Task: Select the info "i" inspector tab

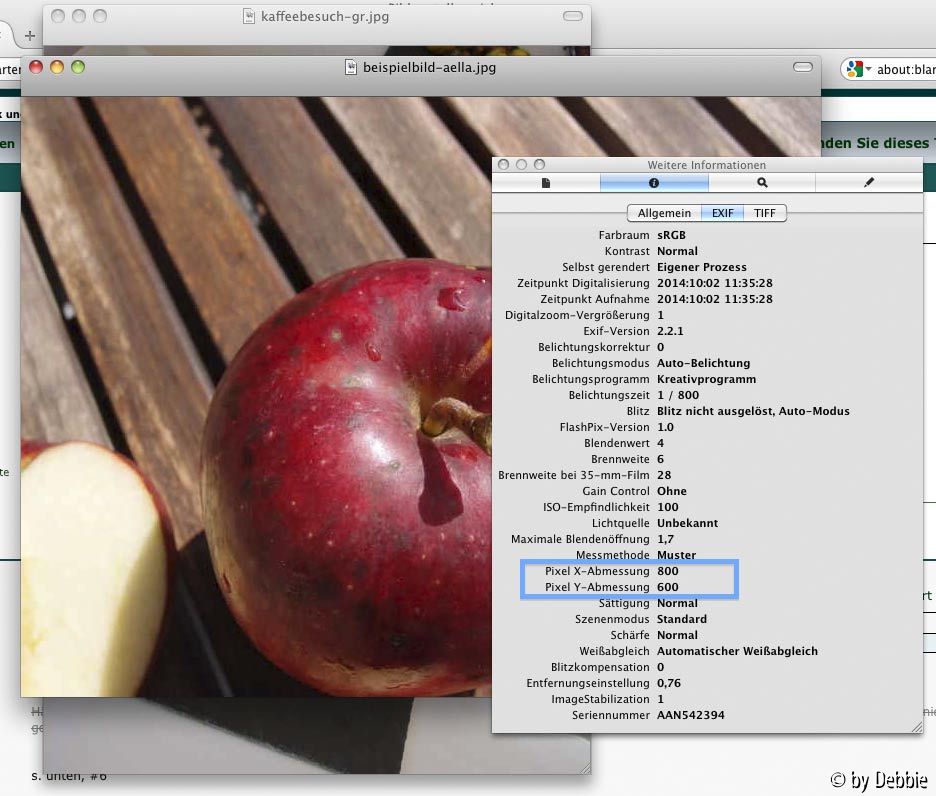Action: 654,183
